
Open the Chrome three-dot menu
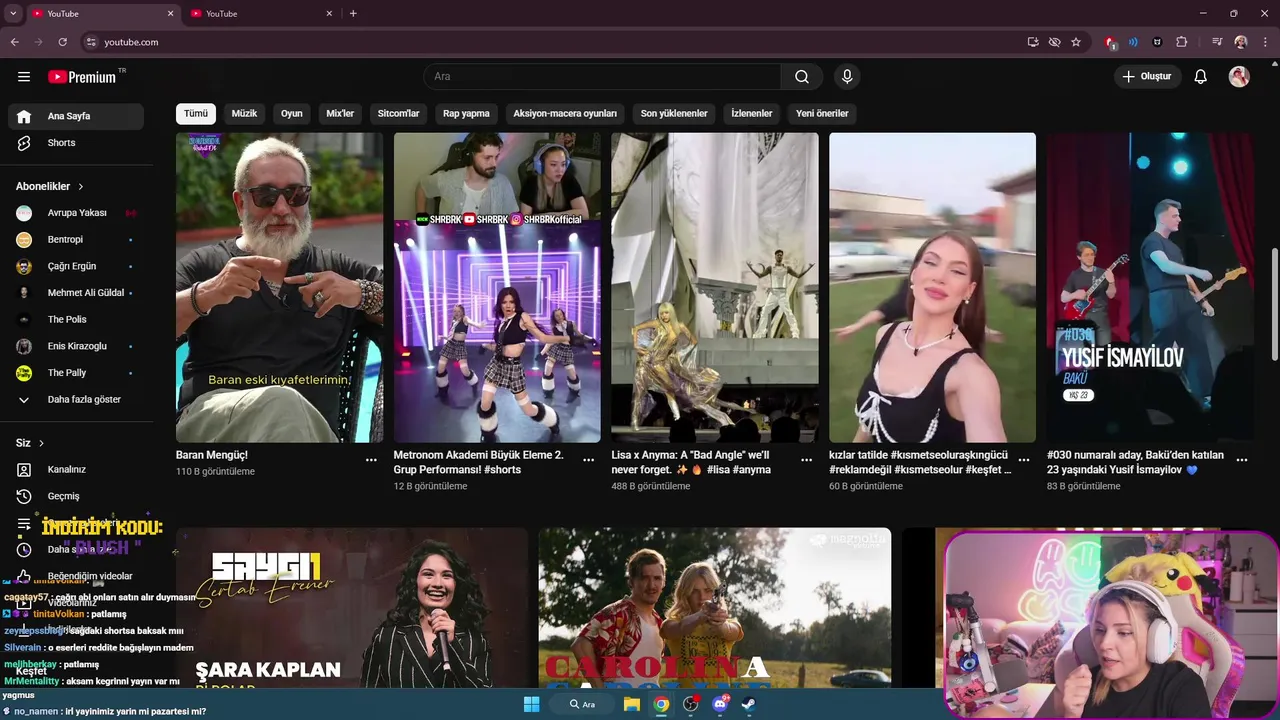[1265, 42]
